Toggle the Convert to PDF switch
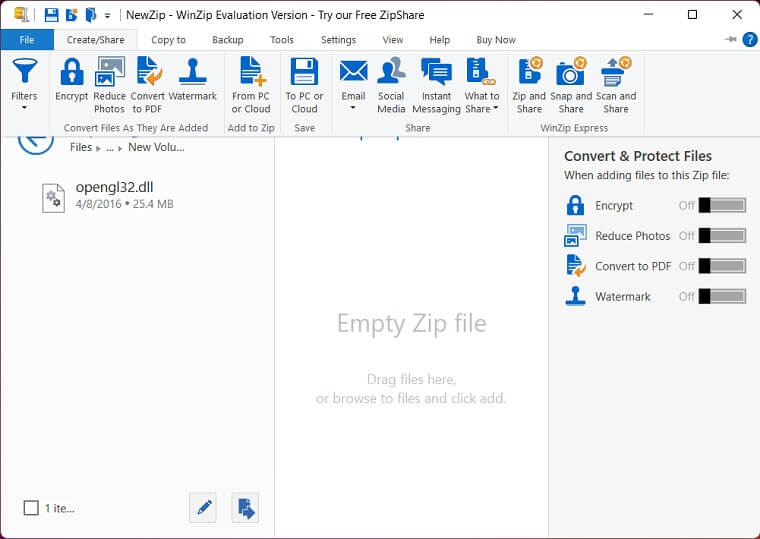The height and width of the screenshot is (539, 760). [x=722, y=266]
